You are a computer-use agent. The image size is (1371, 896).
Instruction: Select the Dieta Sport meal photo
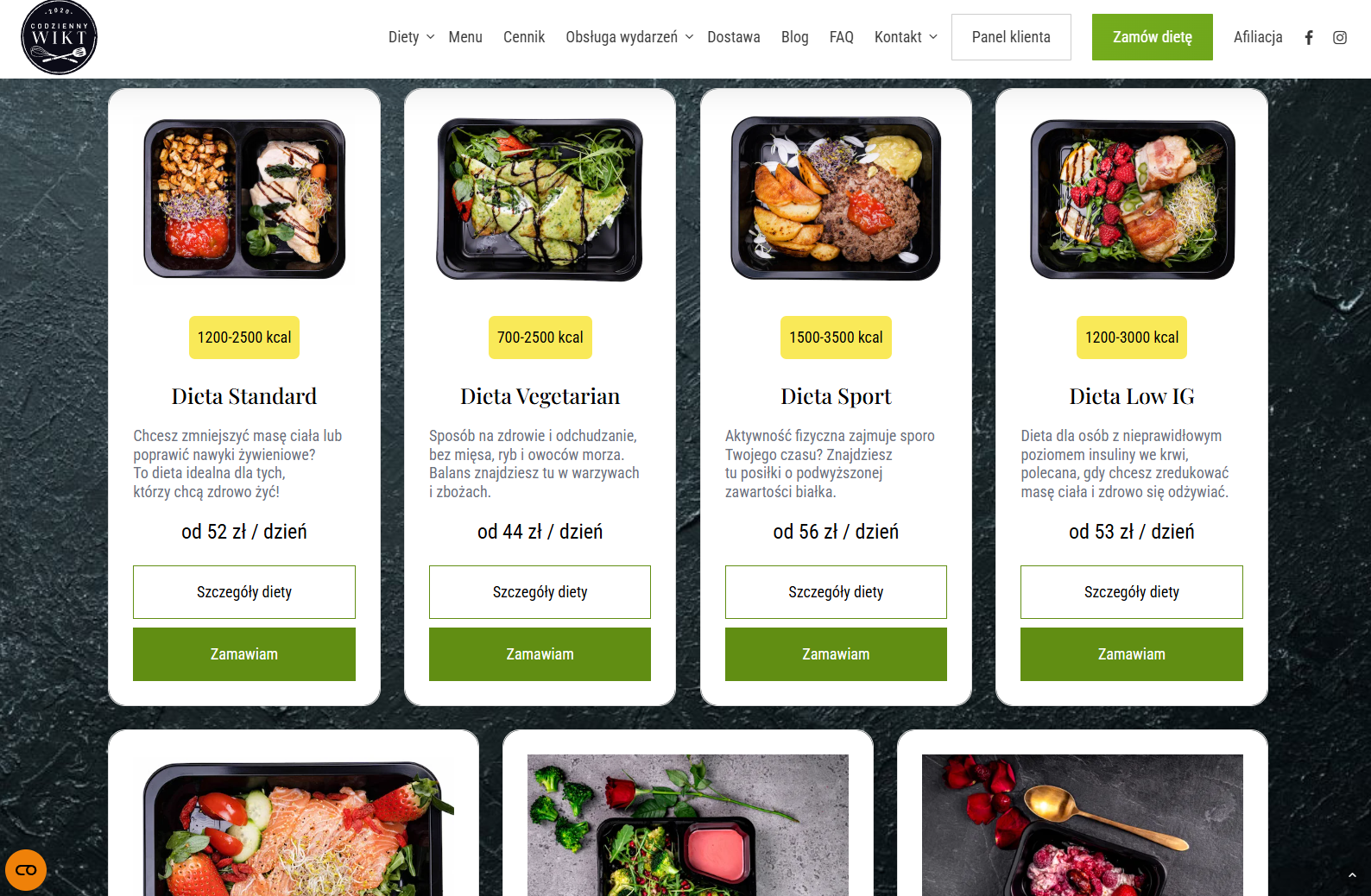coord(836,199)
